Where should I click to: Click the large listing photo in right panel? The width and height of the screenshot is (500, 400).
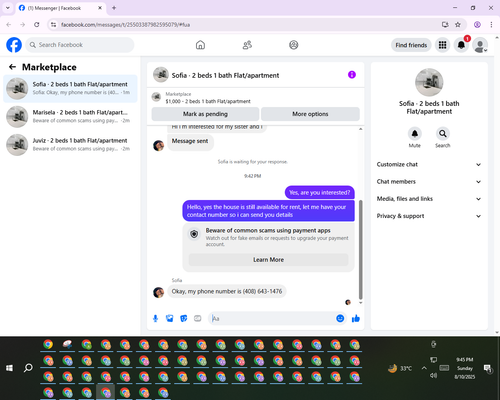(429, 82)
